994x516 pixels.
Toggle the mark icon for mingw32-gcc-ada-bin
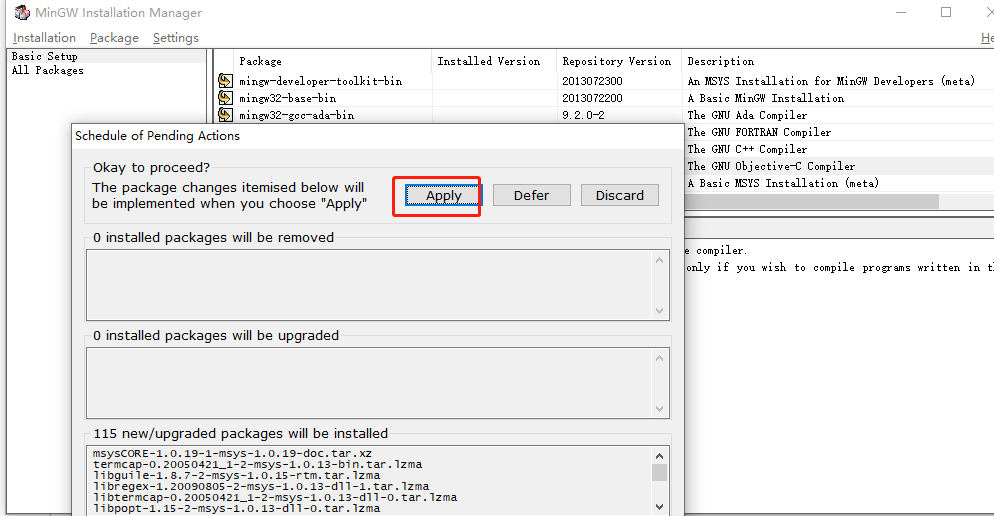point(225,115)
